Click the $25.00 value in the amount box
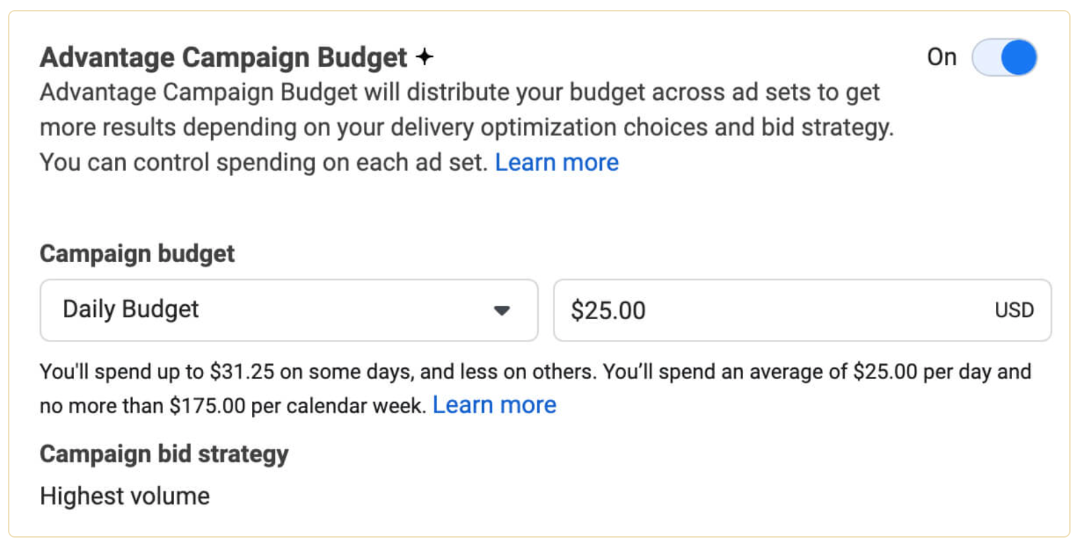 click(x=608, y=311)
